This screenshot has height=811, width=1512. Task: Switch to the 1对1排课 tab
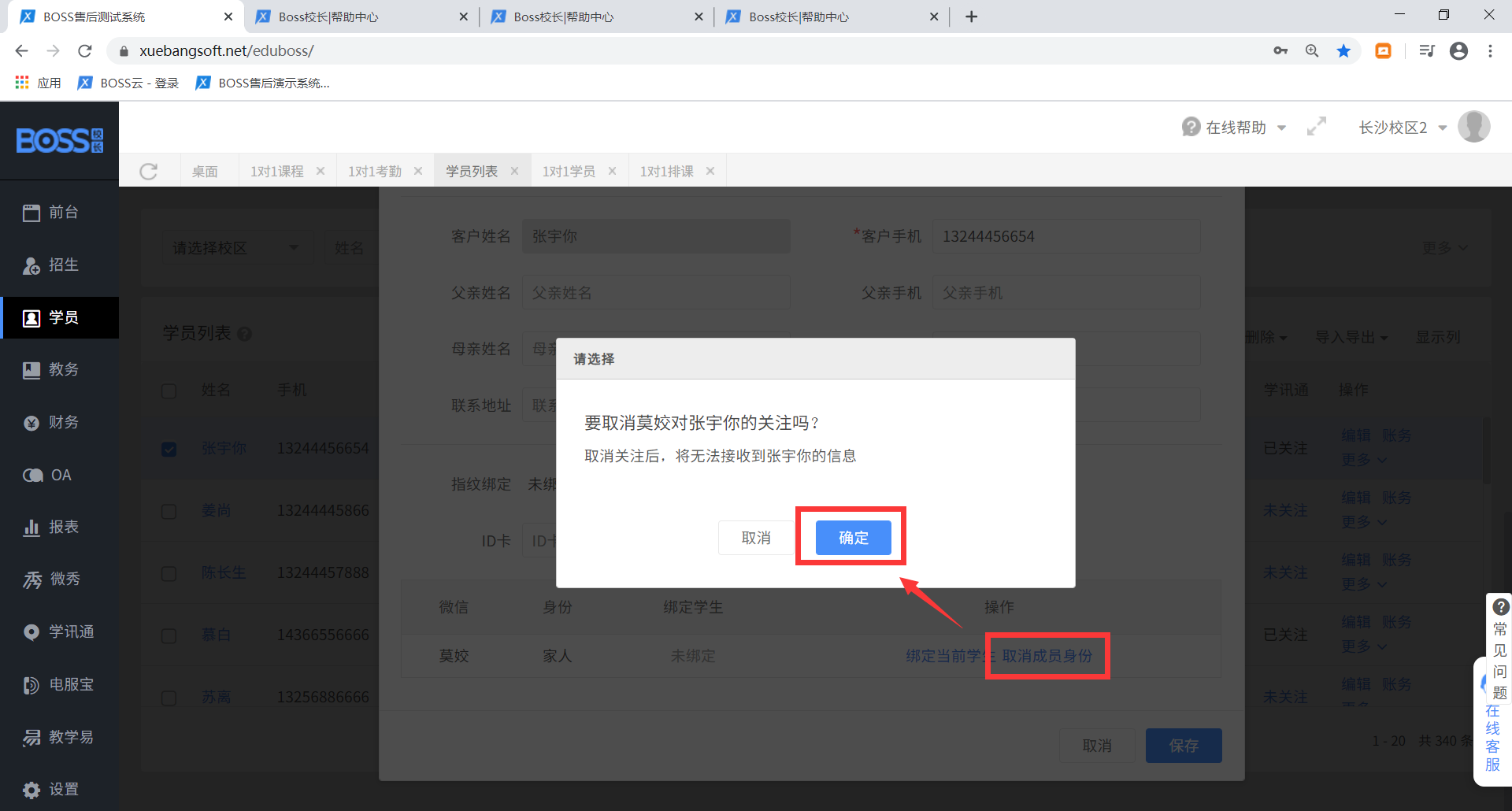666,172
